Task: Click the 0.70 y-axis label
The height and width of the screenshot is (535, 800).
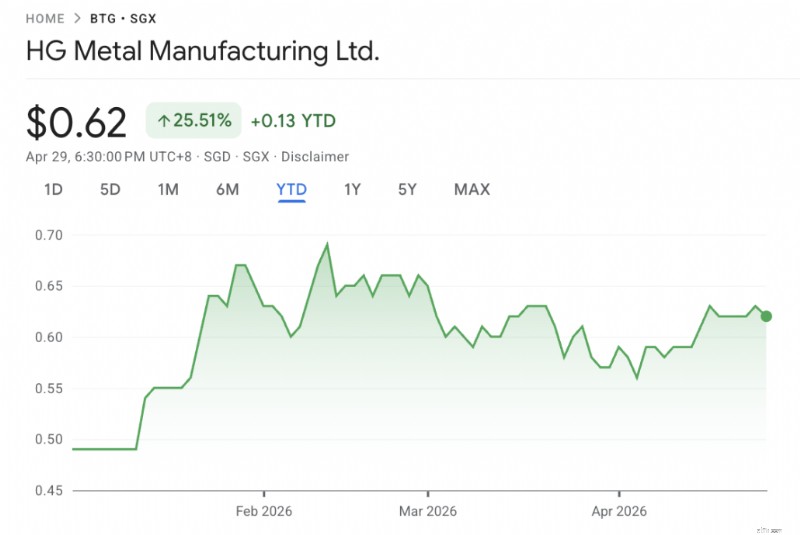Action: [48, 235]
